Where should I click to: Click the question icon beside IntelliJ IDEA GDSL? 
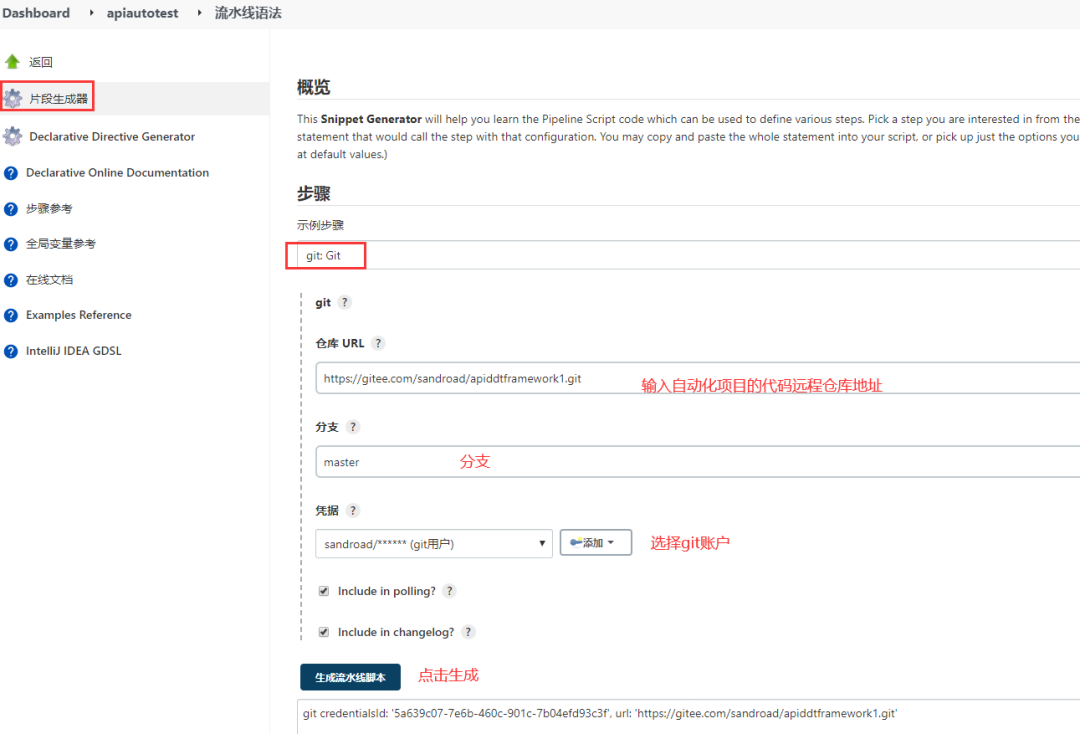click(x=11, y=351)
